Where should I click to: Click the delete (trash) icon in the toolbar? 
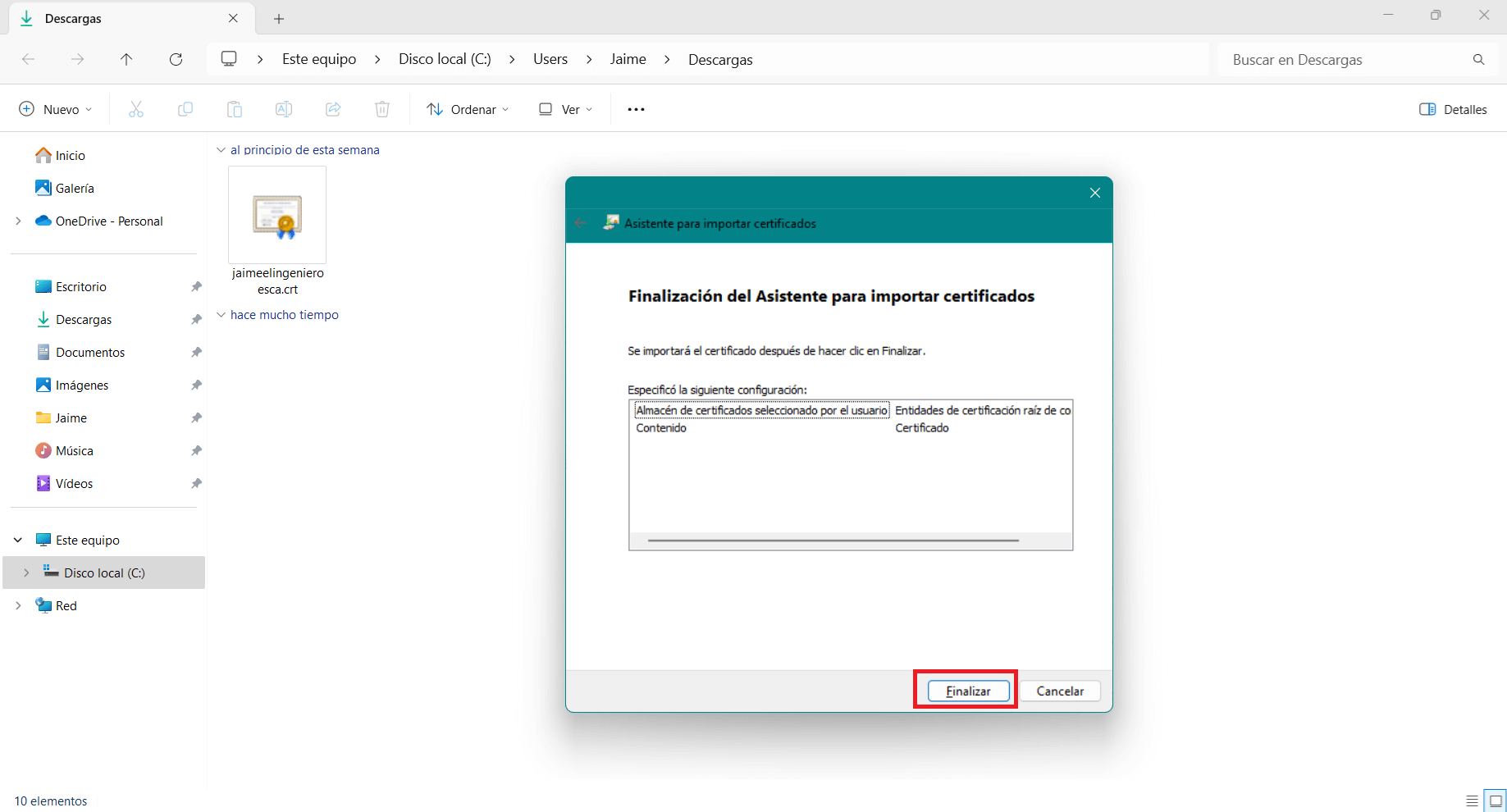point(382,109)
